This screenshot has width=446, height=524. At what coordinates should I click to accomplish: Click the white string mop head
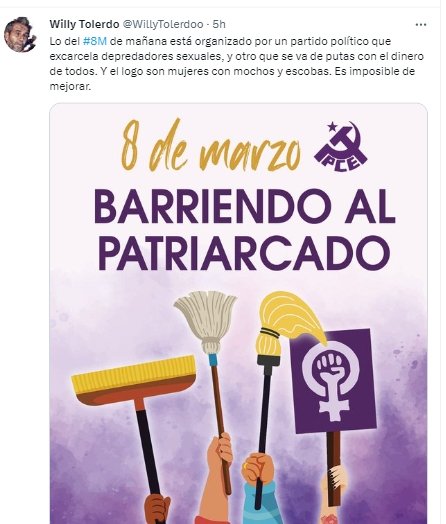click(x=206, y=322)
